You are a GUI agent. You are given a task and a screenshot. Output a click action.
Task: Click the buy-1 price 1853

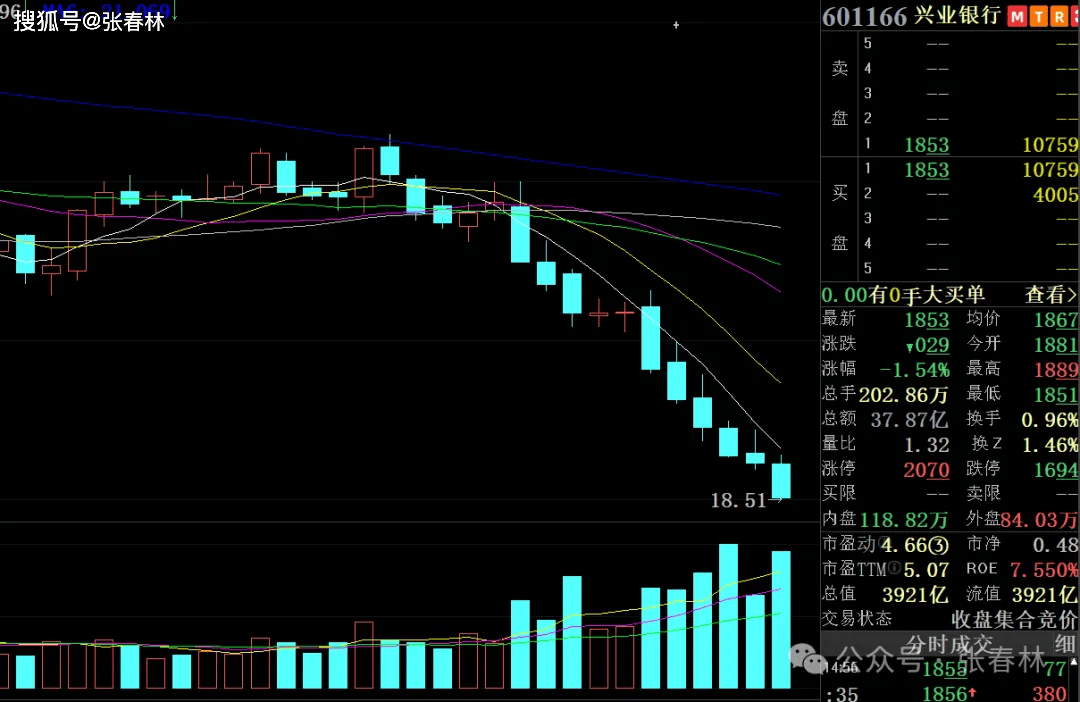pos(926,170)
